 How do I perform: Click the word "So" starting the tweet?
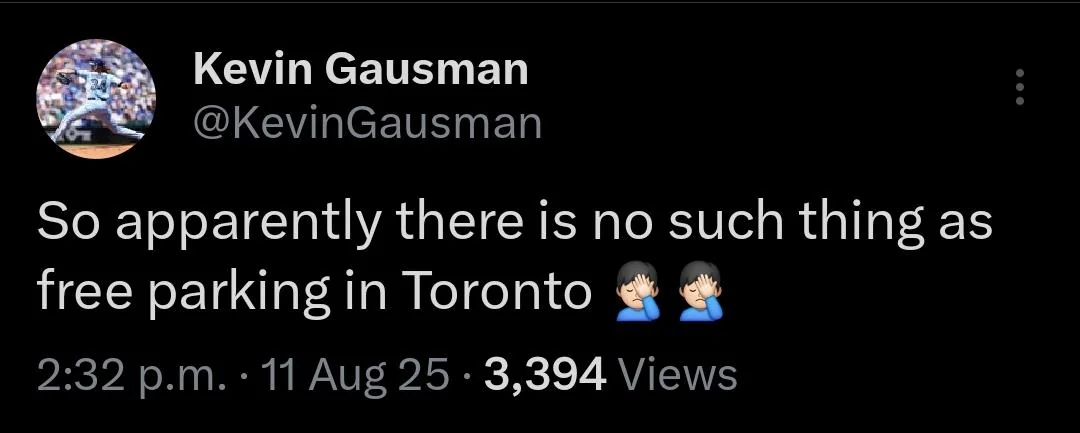pyautogui.click(x=64, y=223)
